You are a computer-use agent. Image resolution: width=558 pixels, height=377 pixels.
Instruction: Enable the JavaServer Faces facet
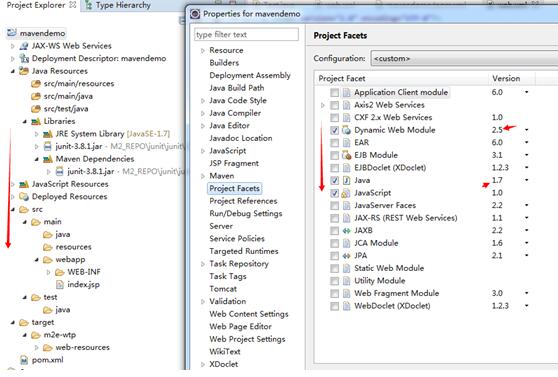[x=334, y=205]
